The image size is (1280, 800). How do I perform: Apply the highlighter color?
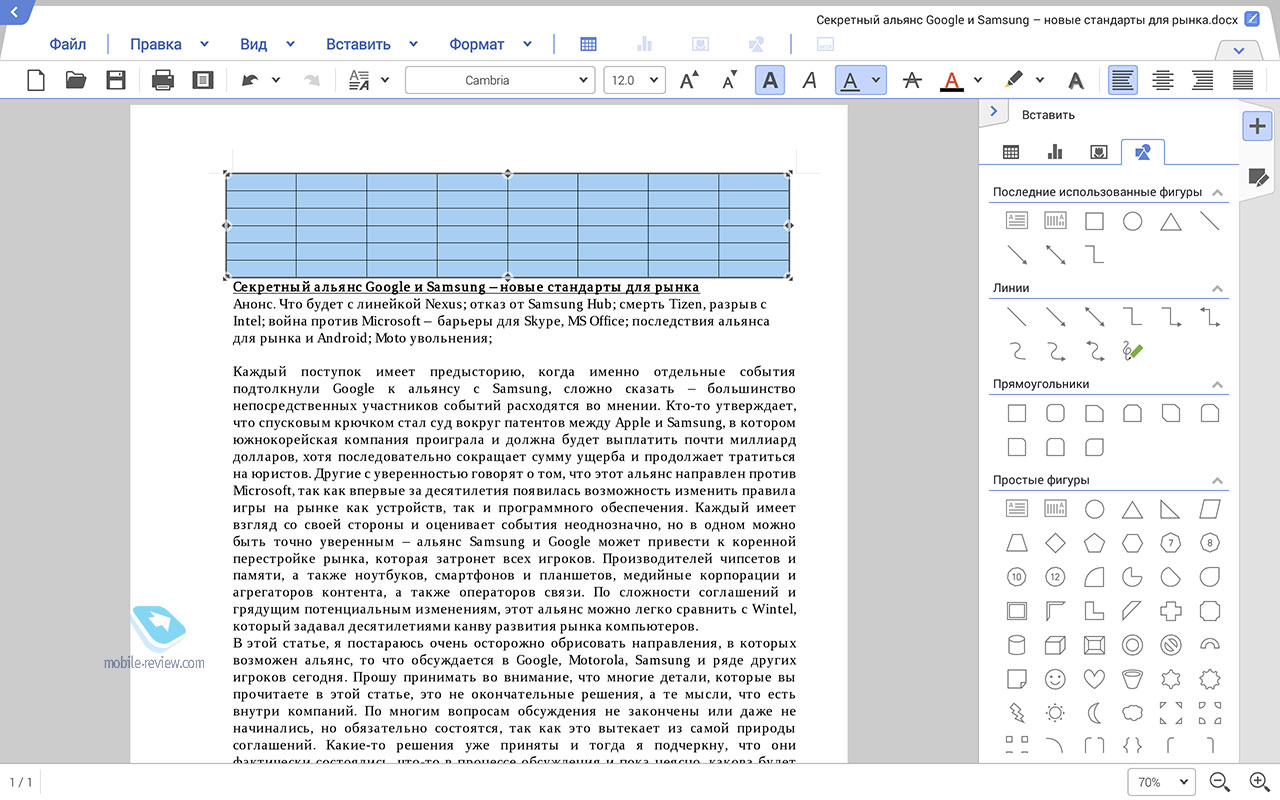tap(1014, 80)
